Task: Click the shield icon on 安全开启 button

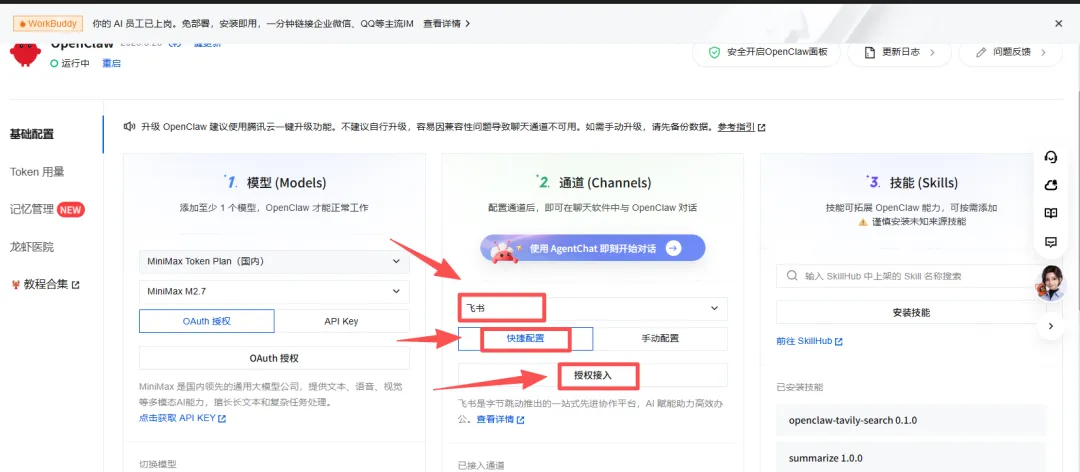Action: point(715,52)
